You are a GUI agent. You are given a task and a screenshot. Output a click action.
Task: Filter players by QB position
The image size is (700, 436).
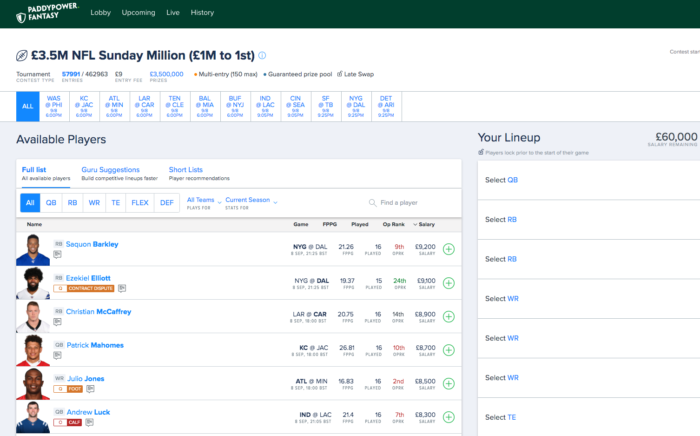click(x=52, y=203)
